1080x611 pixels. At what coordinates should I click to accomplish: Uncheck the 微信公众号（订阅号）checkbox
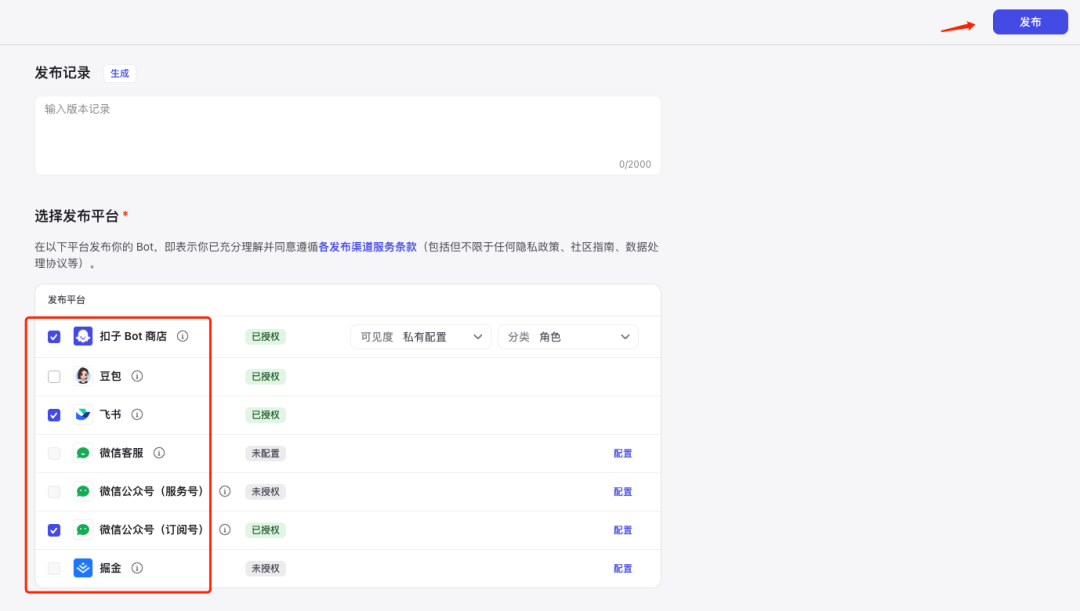tap(54, 530)
